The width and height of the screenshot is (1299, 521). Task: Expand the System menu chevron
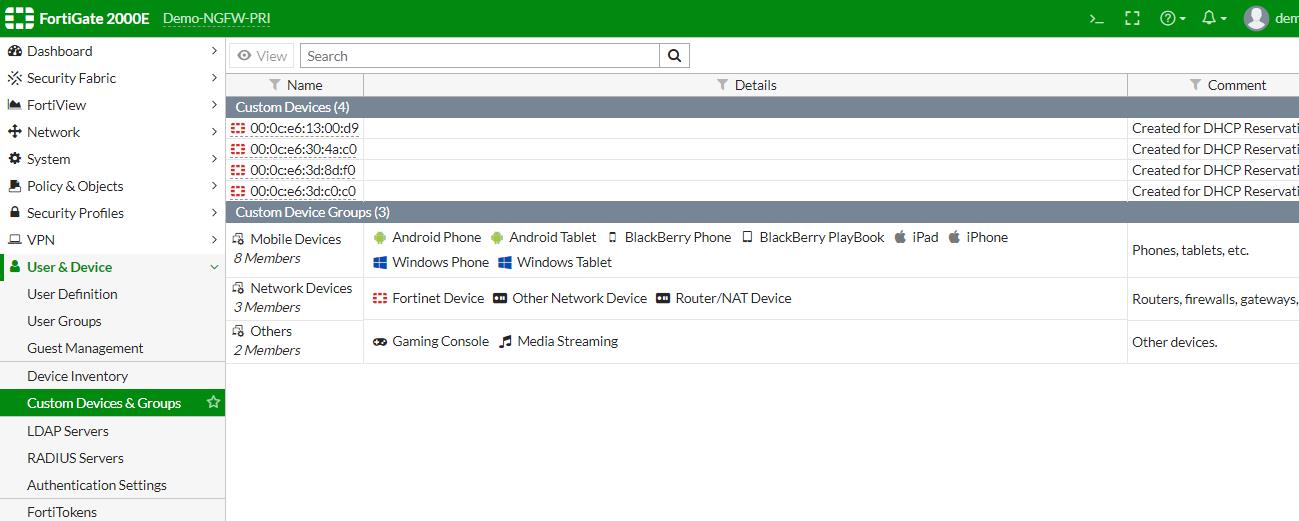[x=214, y=159]
